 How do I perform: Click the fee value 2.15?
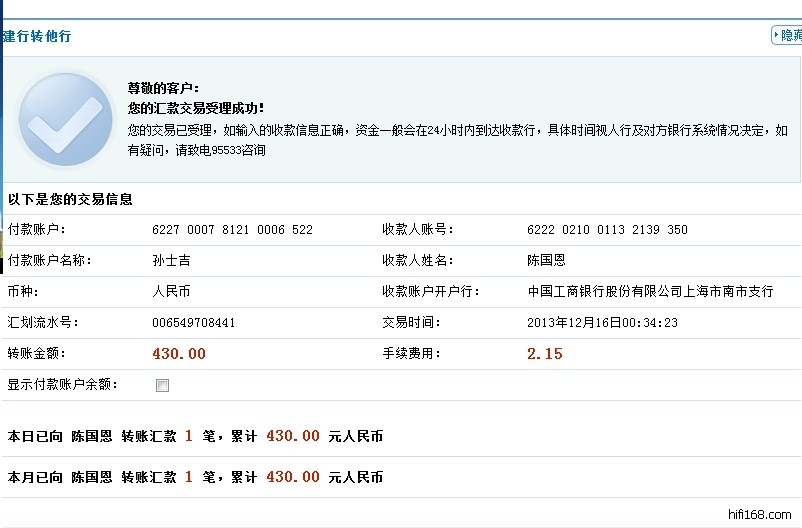[x=544, y=354]
